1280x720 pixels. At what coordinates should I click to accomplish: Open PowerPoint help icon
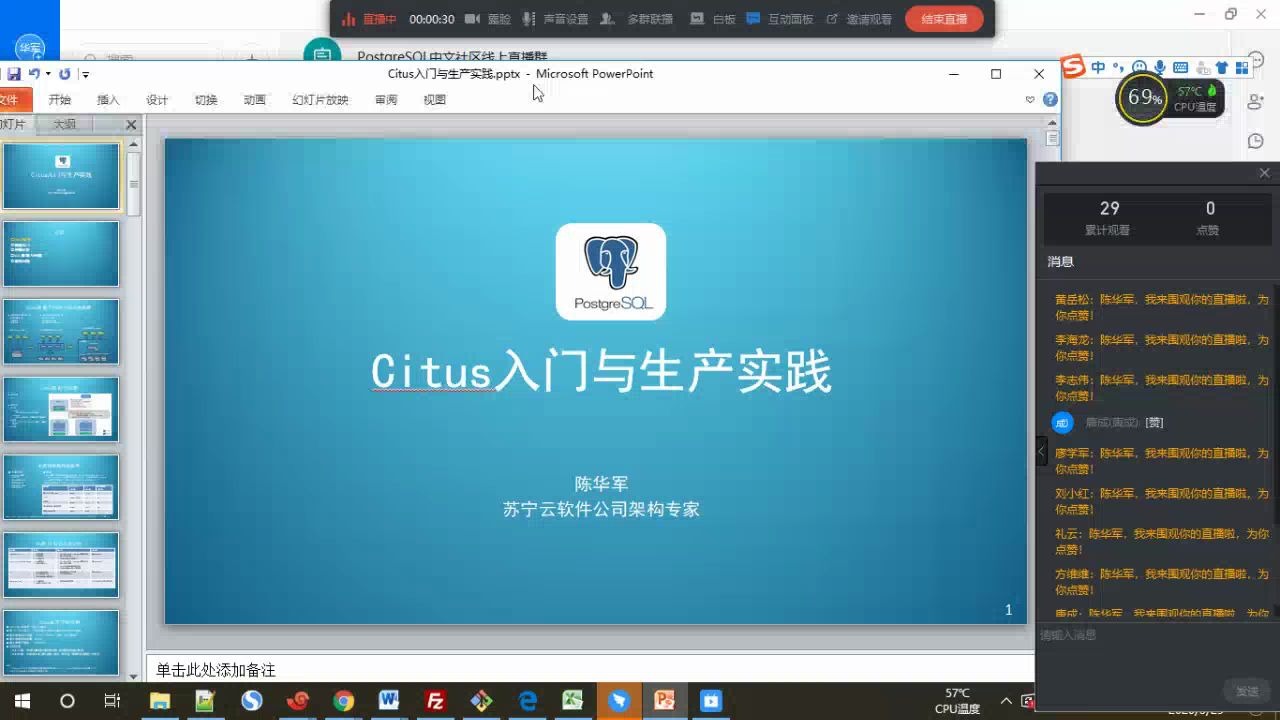1050,100
